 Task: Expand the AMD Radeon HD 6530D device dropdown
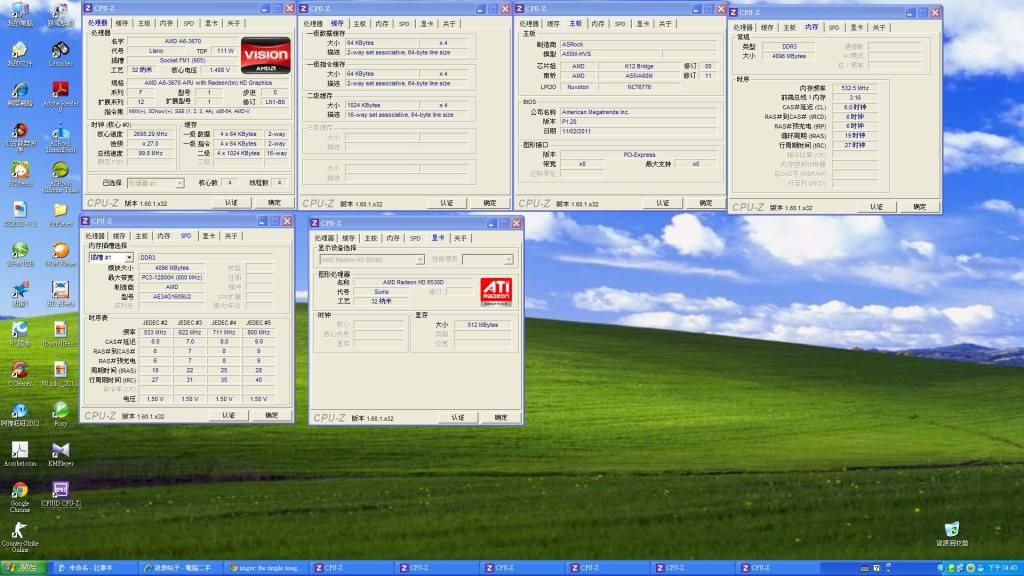pos(370,259)
